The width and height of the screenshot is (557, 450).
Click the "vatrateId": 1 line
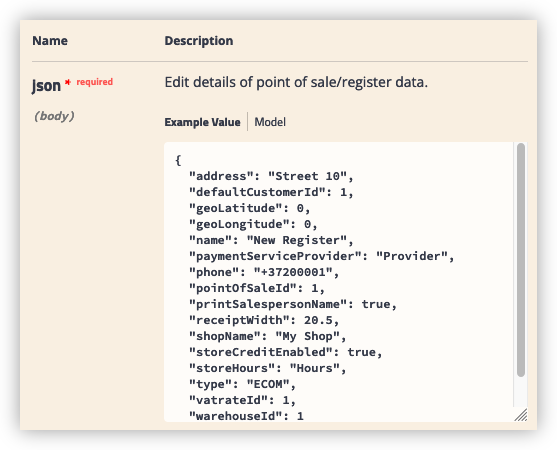(242, 400)
